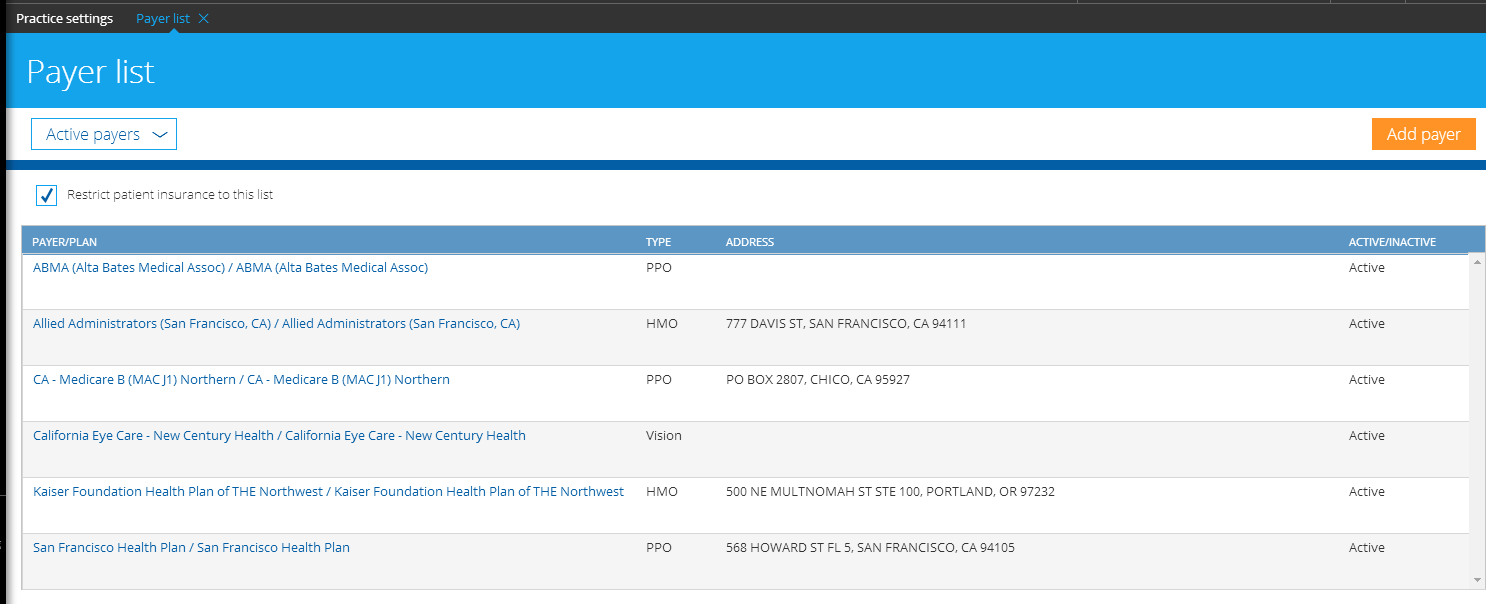Screen dimensions: 1492x604
Task: Select address 568 HOWARD ST FL 5, SAN FRANCISCO
Action: [x=871, y=548]
